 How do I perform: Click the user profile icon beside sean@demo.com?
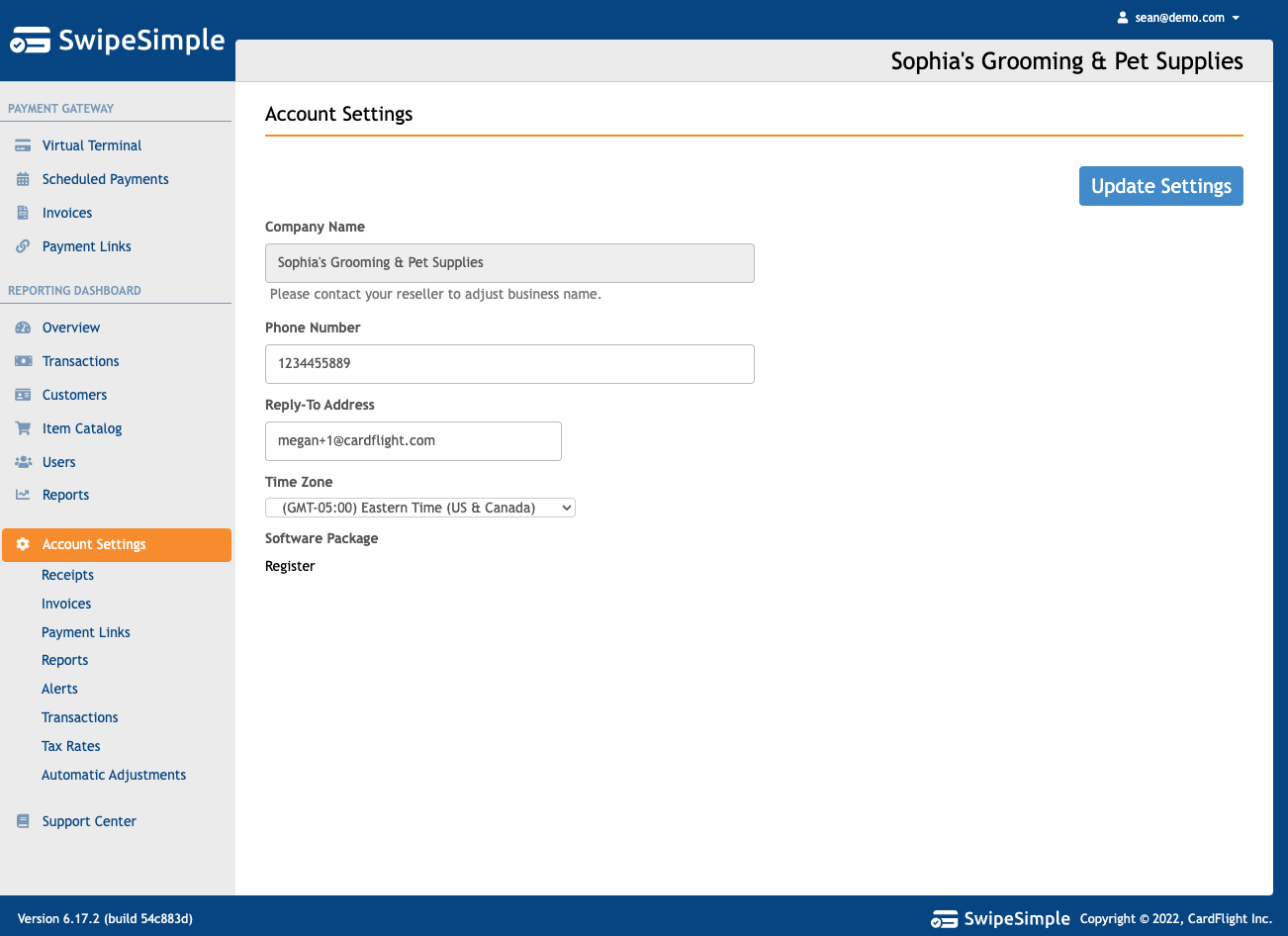(1123, 18)
